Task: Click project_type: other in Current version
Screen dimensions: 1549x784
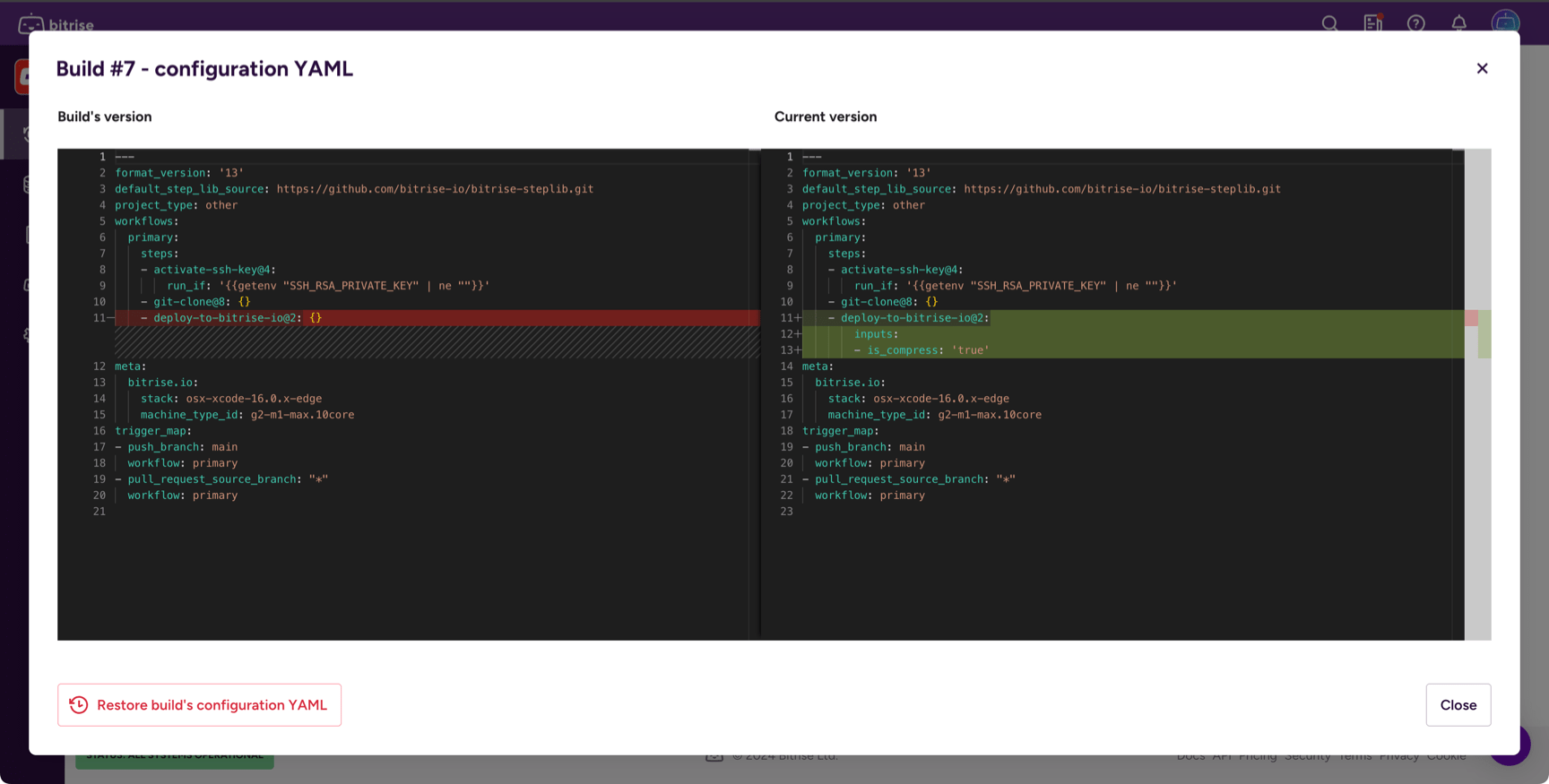Action: (x=863, y=205)
